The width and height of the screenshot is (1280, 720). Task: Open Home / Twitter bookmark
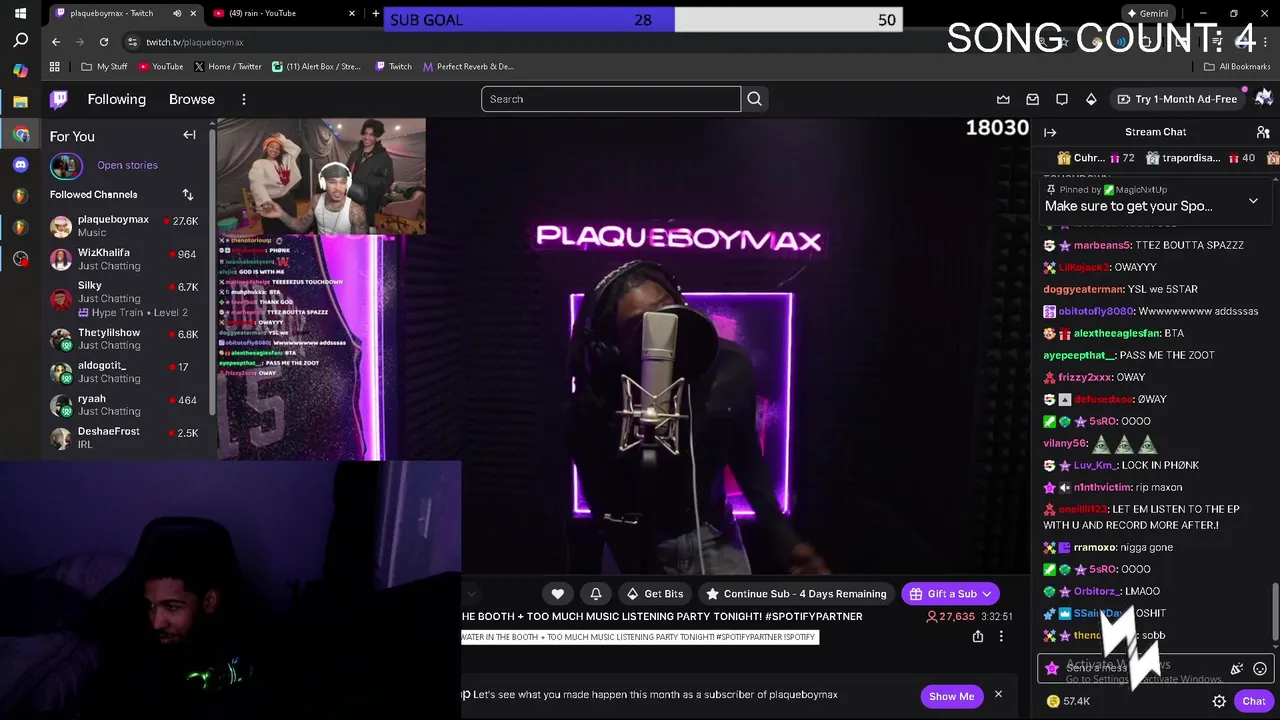tap(228, 67)
